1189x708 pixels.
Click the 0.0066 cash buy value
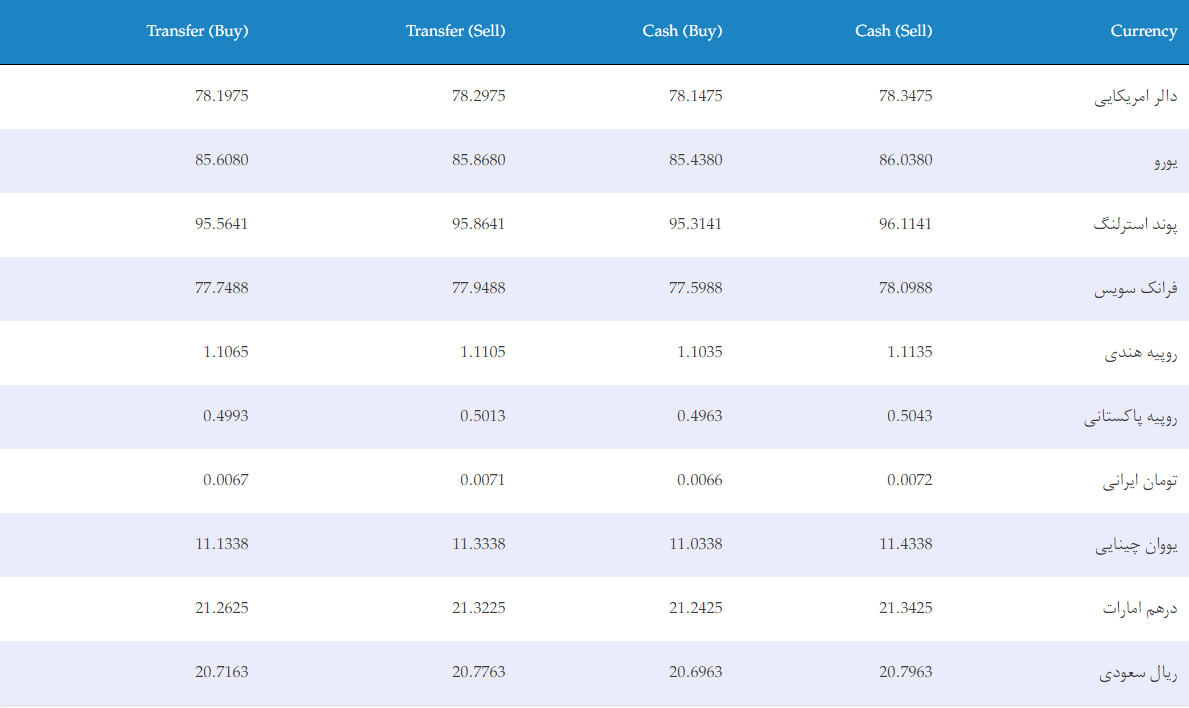(x=699, y=480)
